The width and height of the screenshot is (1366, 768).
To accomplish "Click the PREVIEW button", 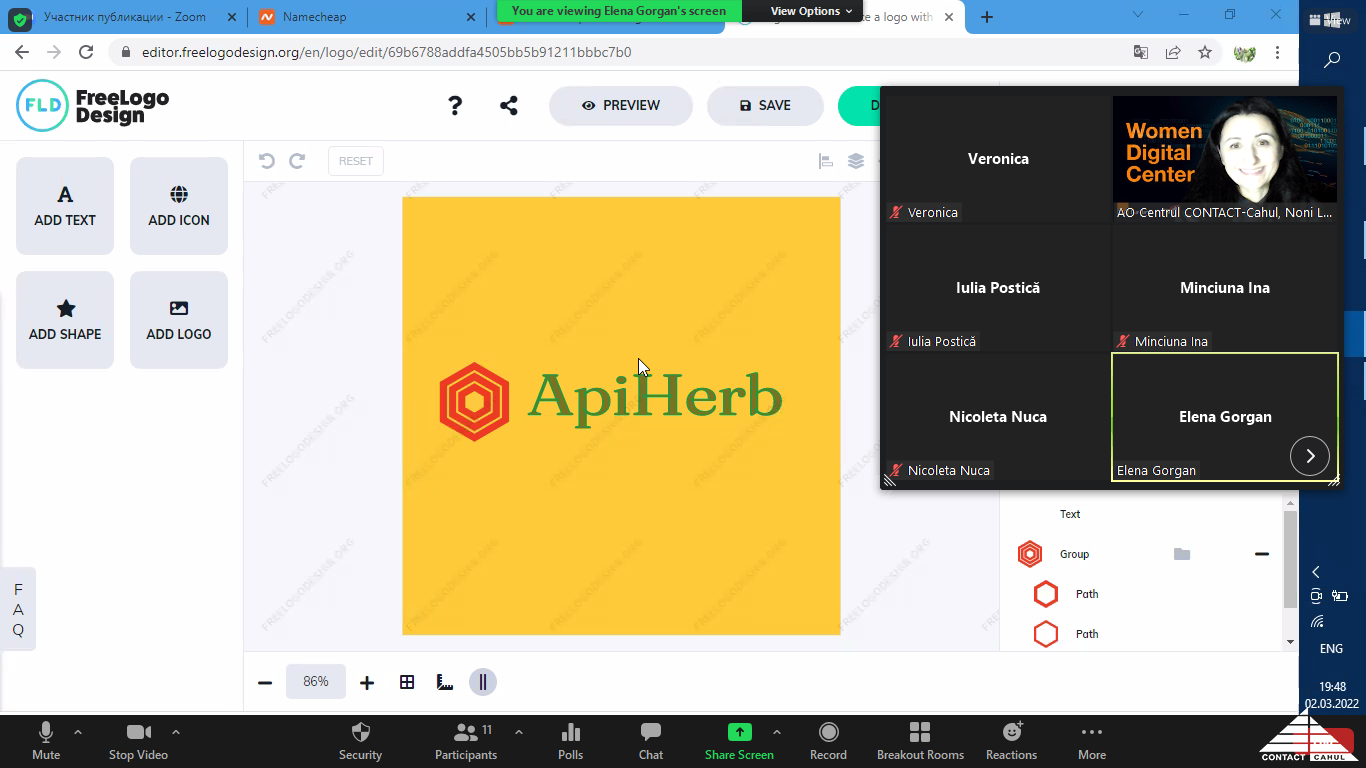I will [621, 105].
